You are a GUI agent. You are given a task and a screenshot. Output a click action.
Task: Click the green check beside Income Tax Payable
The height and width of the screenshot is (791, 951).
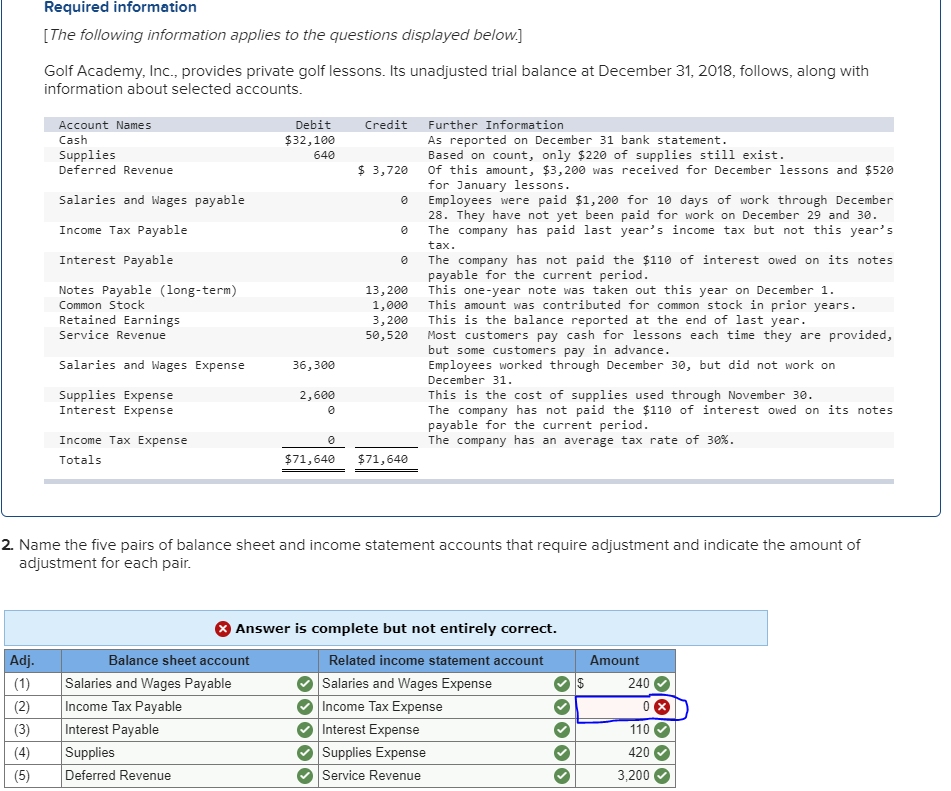tap(305, 707)
